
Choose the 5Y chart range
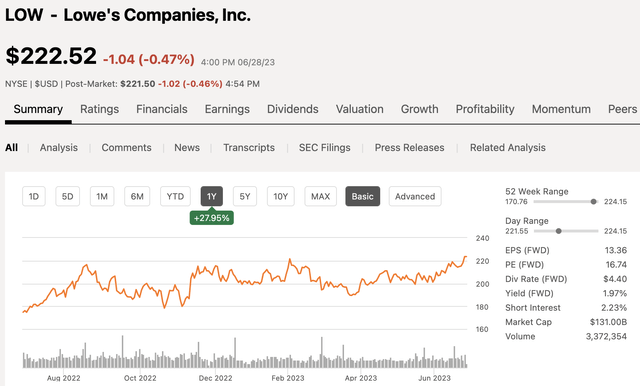coord(244,196)
